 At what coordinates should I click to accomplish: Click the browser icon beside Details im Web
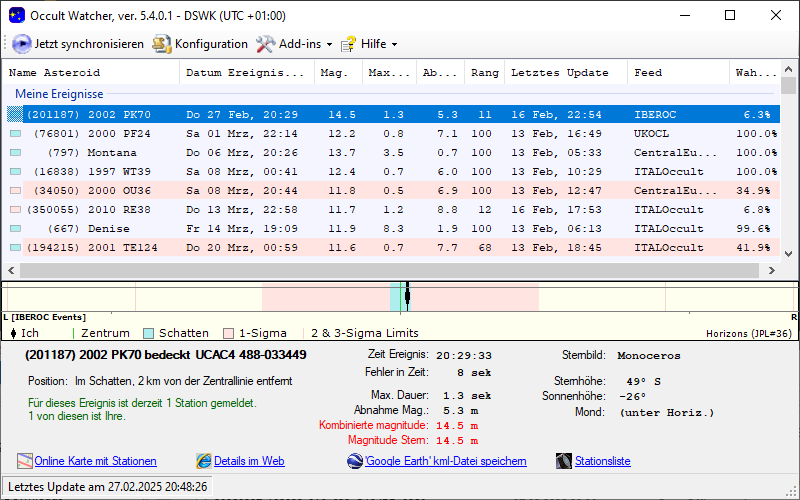point(204,461)
